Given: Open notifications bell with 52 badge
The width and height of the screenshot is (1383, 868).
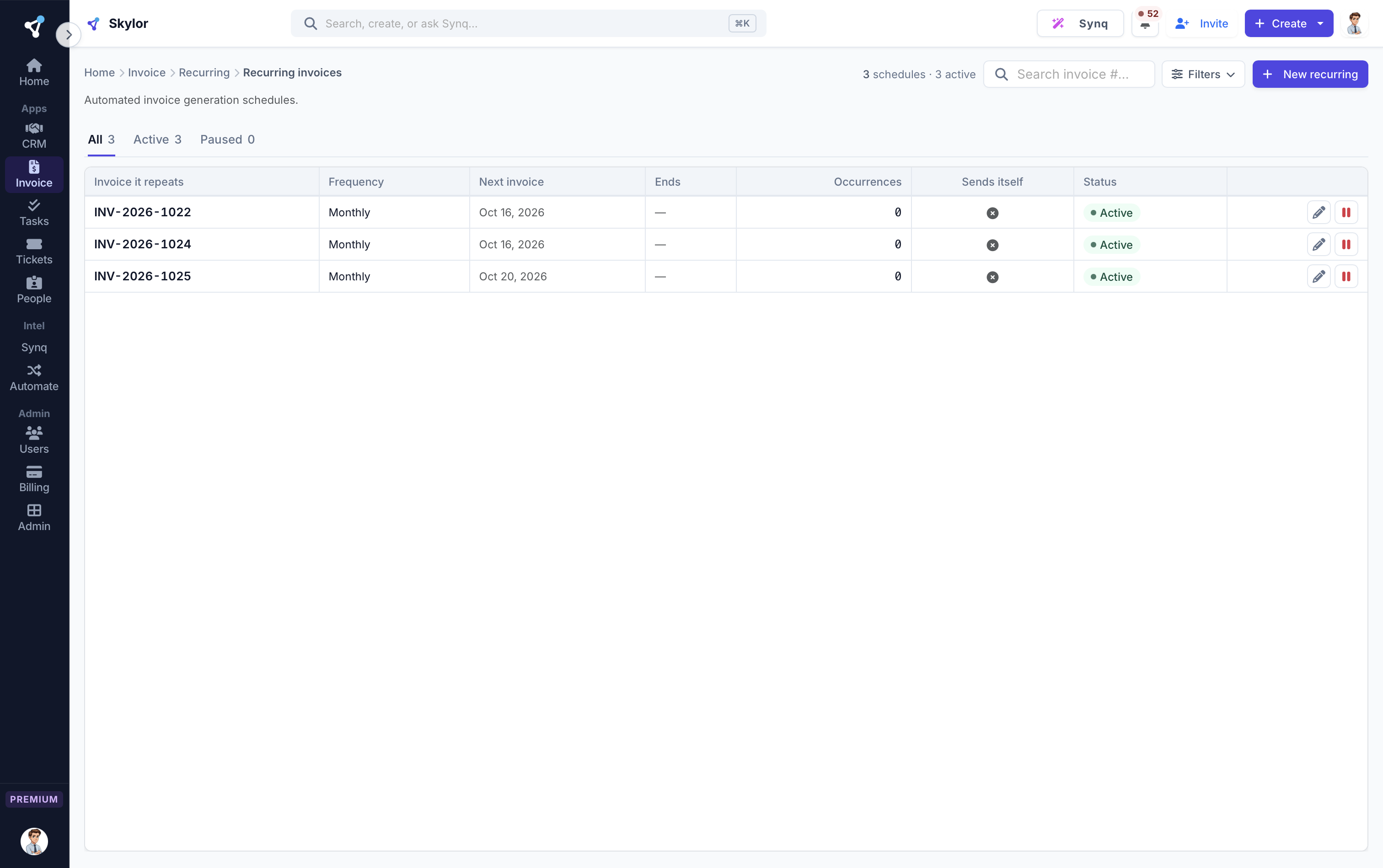Looking at the screenshot, I should [x=1145, y=23].
